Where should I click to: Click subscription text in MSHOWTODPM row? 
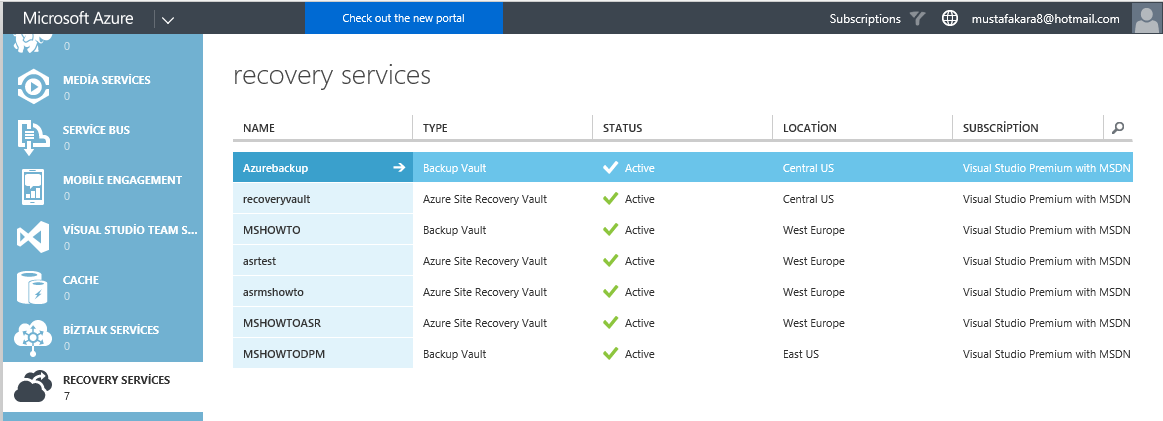[x=1047, y=354]
